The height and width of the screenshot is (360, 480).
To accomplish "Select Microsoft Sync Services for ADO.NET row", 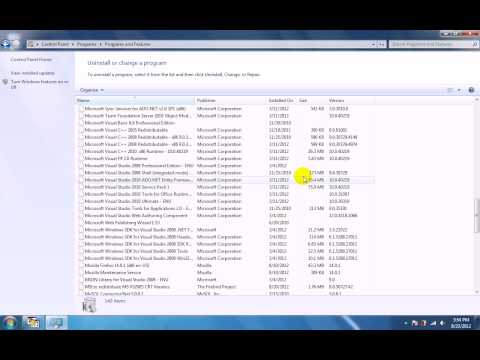I will (226, 109).
